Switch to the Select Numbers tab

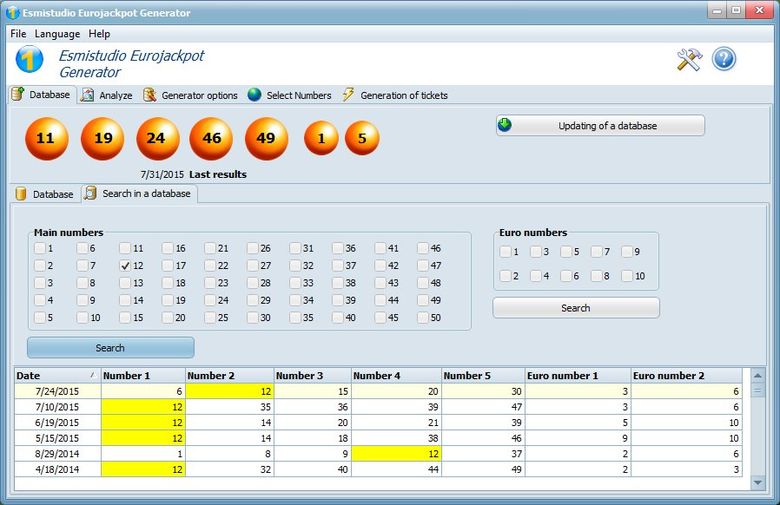(x=290, y=95)
